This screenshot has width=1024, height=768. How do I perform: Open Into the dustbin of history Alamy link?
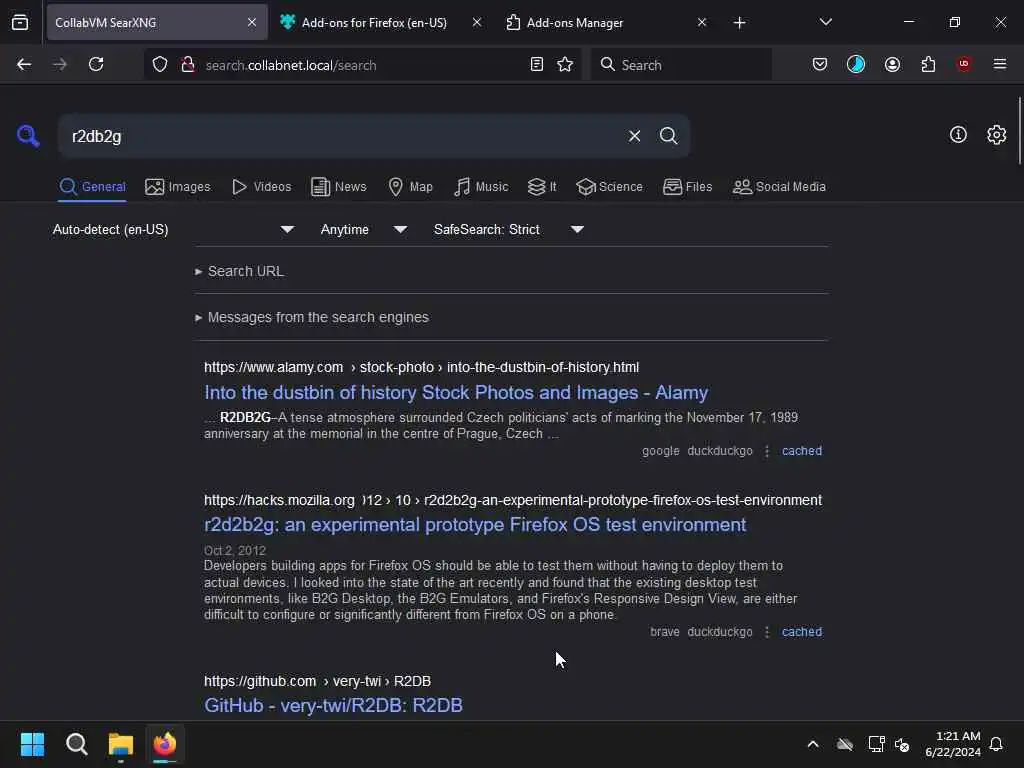(x=456, y=392)
